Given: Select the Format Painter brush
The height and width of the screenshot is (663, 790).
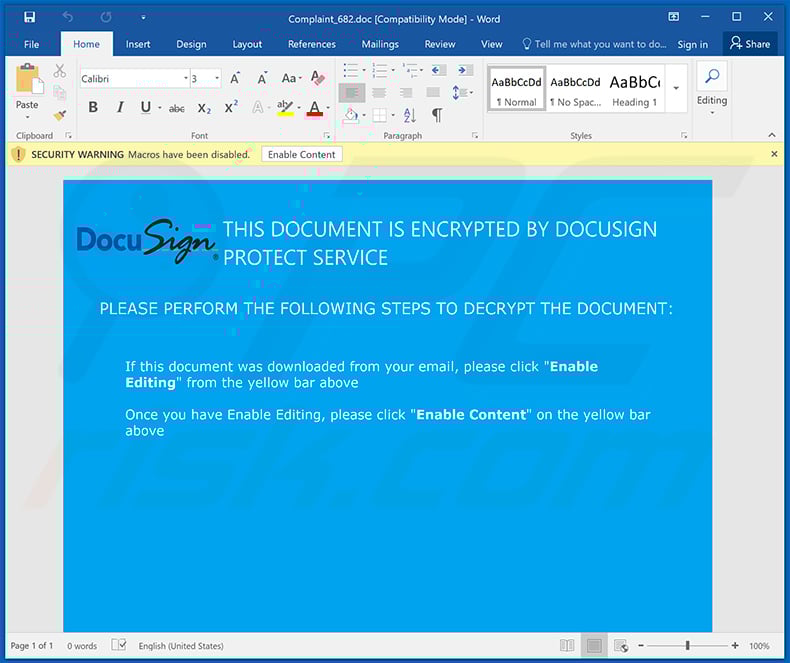Looking at the screenshot, I should [59, 115].
